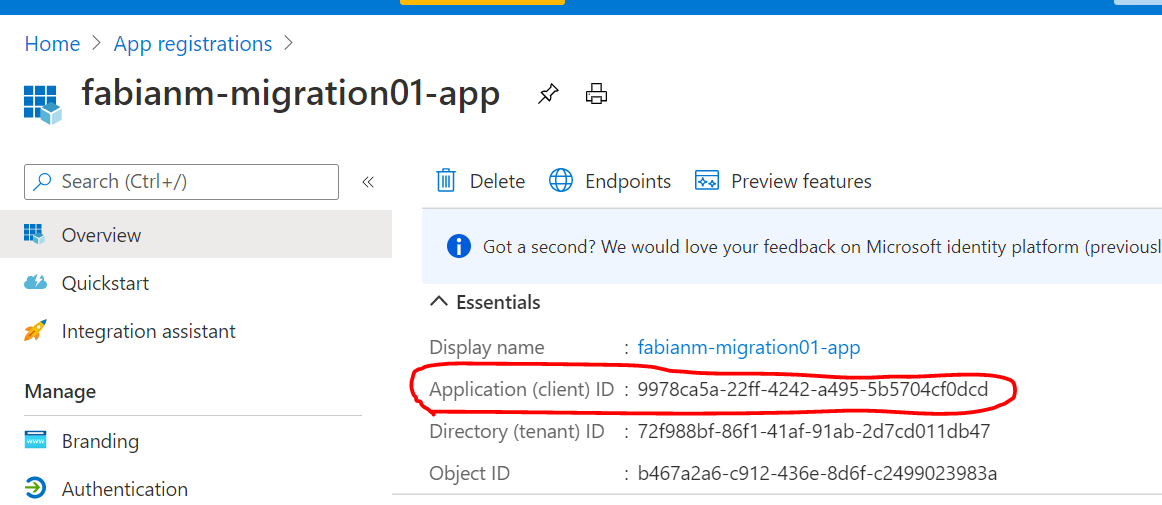Click the feedback banner text
The height and width of the screenshot is (505, 1162).
(822, 247)
